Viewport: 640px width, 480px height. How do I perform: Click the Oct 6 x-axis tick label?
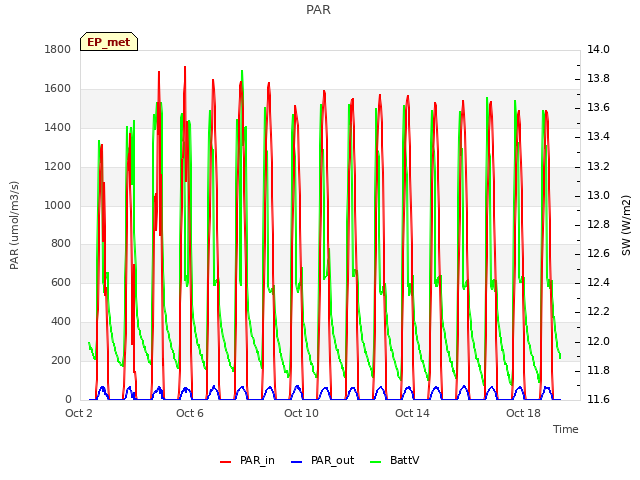190,413
